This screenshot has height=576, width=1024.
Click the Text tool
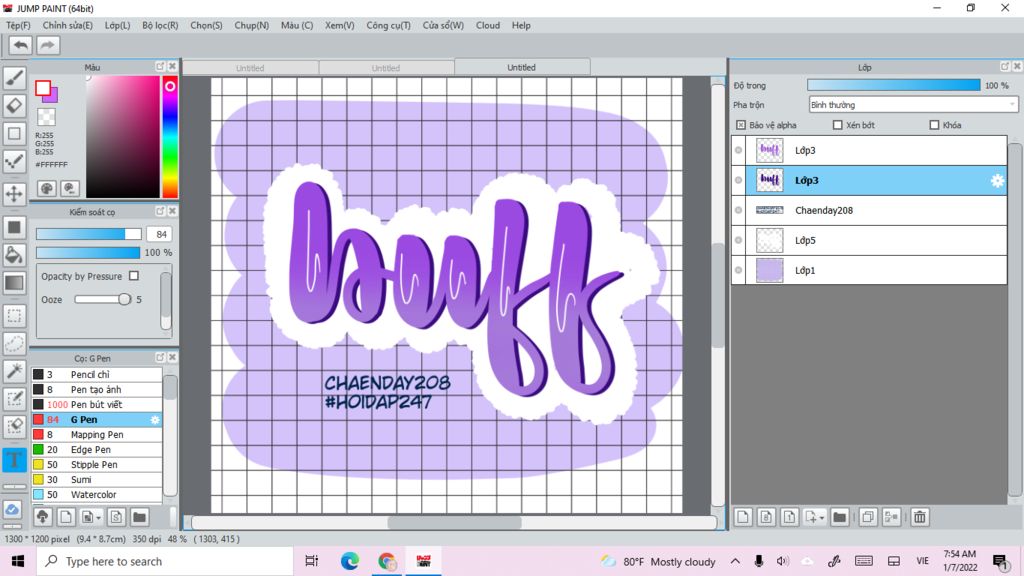tap(14, 460)
